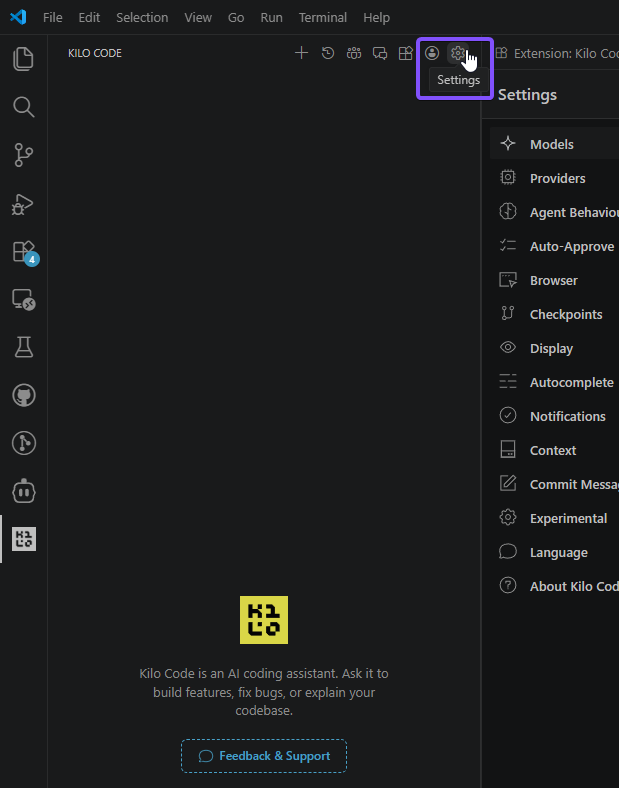619x788 pixels.
Task: Open the GitHub view in activity bar
Action: tap(24, 395)
